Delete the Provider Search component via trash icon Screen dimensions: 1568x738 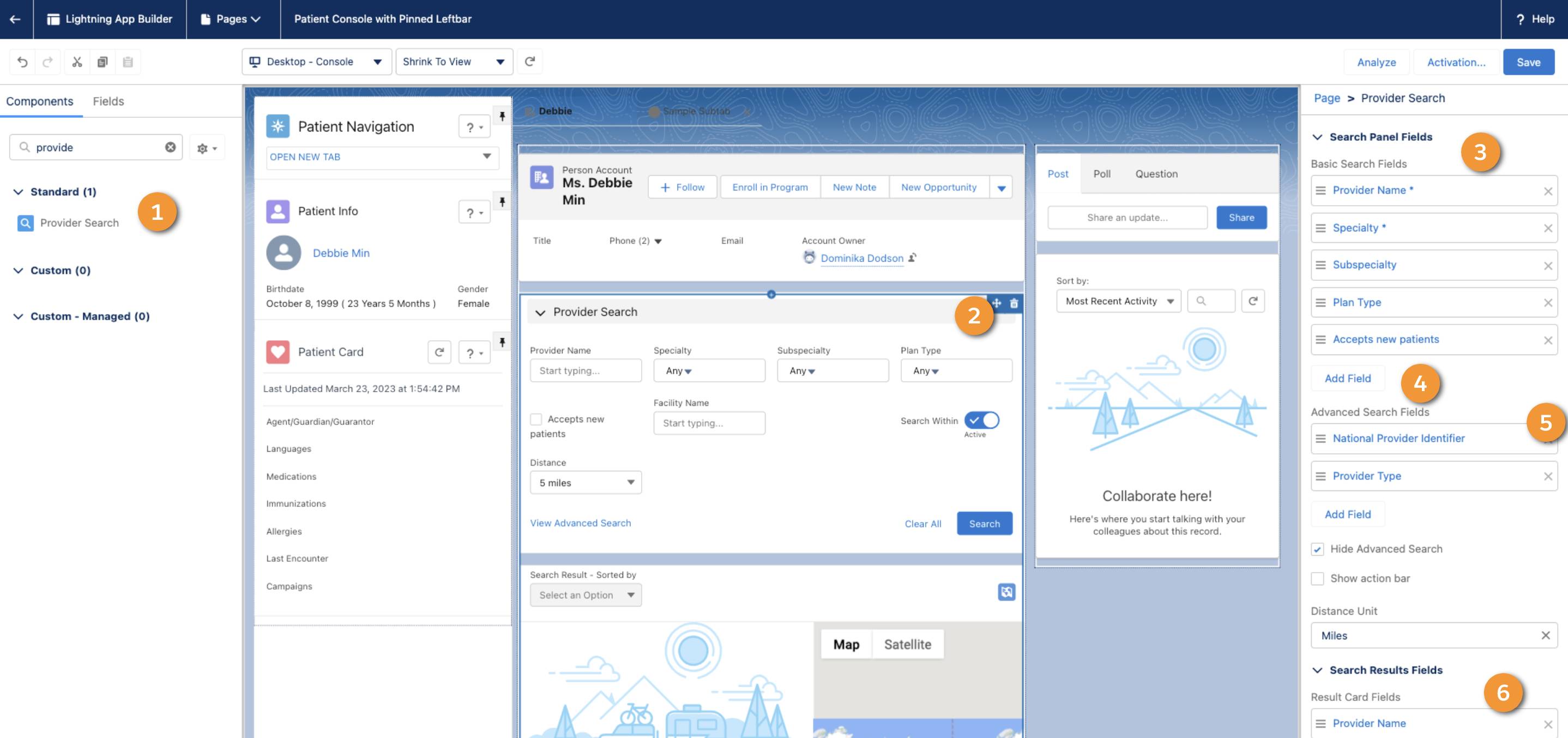coord(1014,303)
